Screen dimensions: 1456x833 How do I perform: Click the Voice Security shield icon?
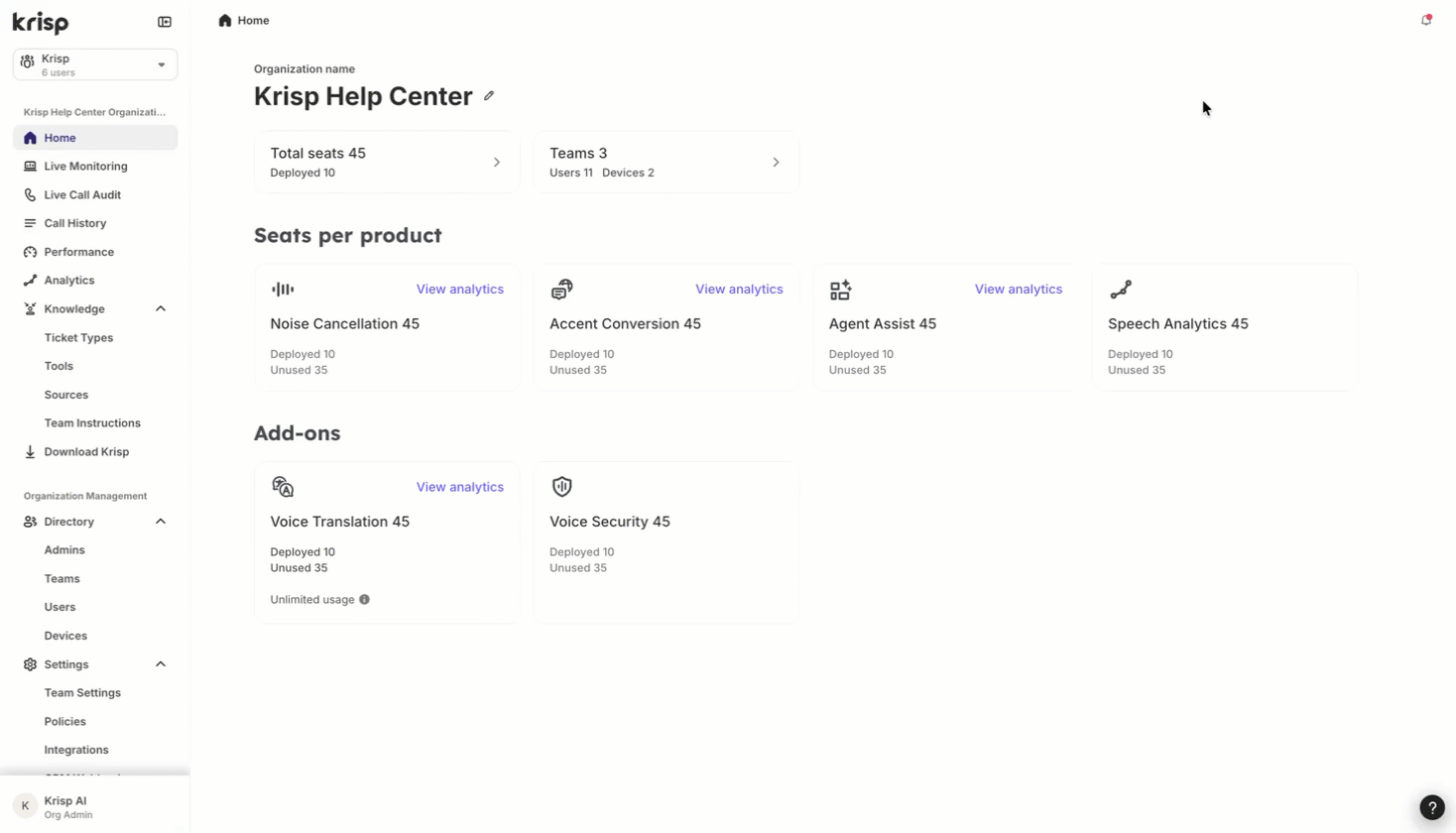click(562, 487)
